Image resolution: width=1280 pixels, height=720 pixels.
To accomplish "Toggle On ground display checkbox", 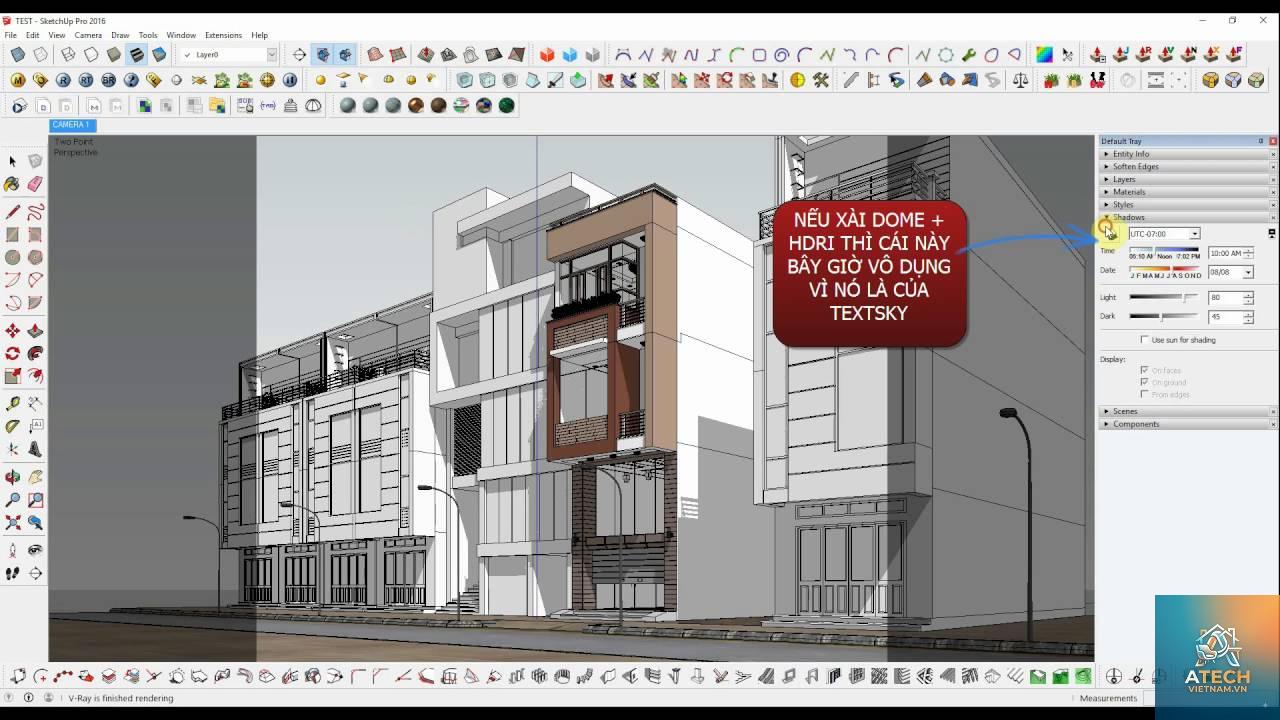I will click(x=1145, y=382).
